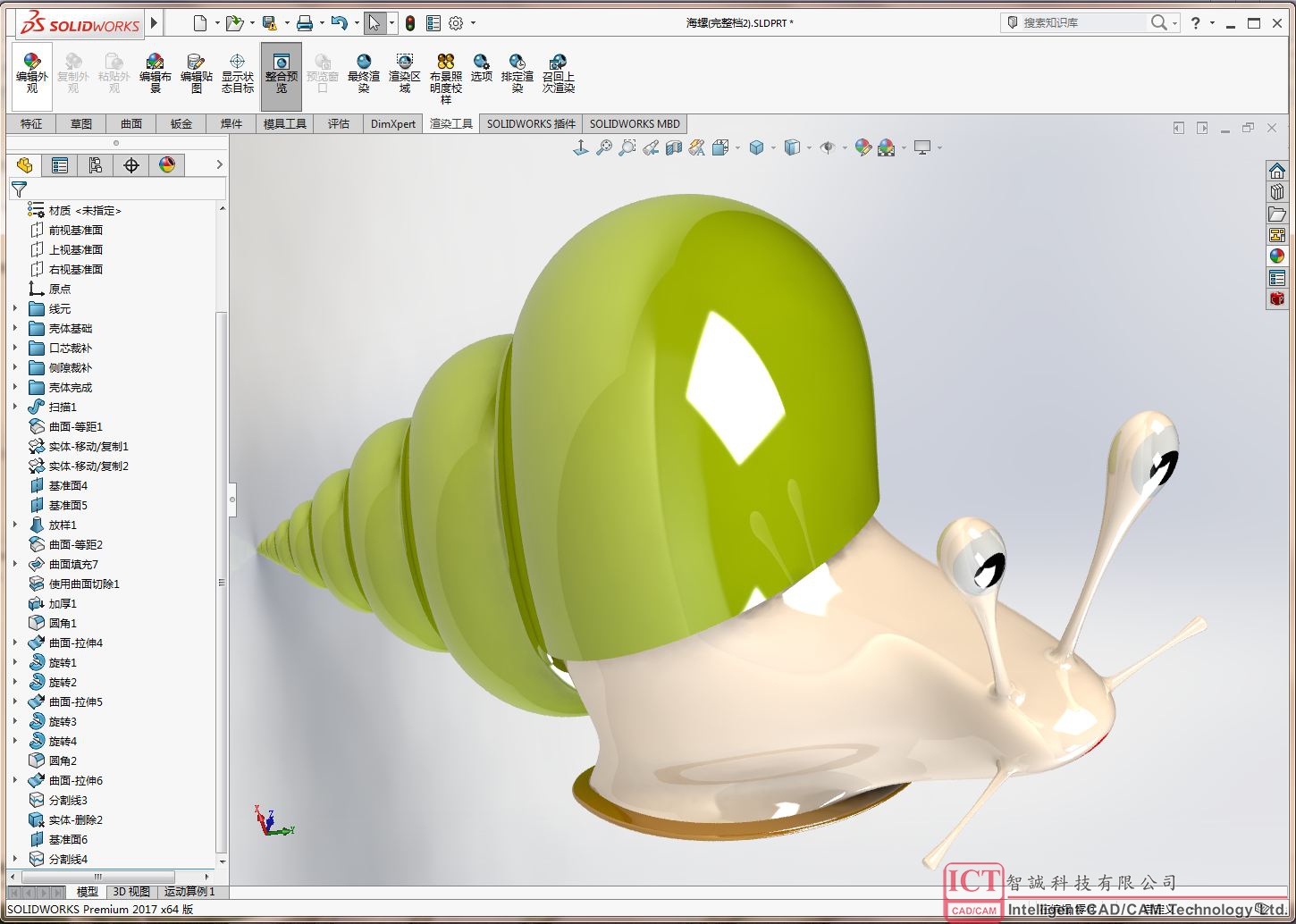The width and height of the screenshot is (1296, 924).
Task: Open PropertyManager tab icon
Action: (60, 165)
